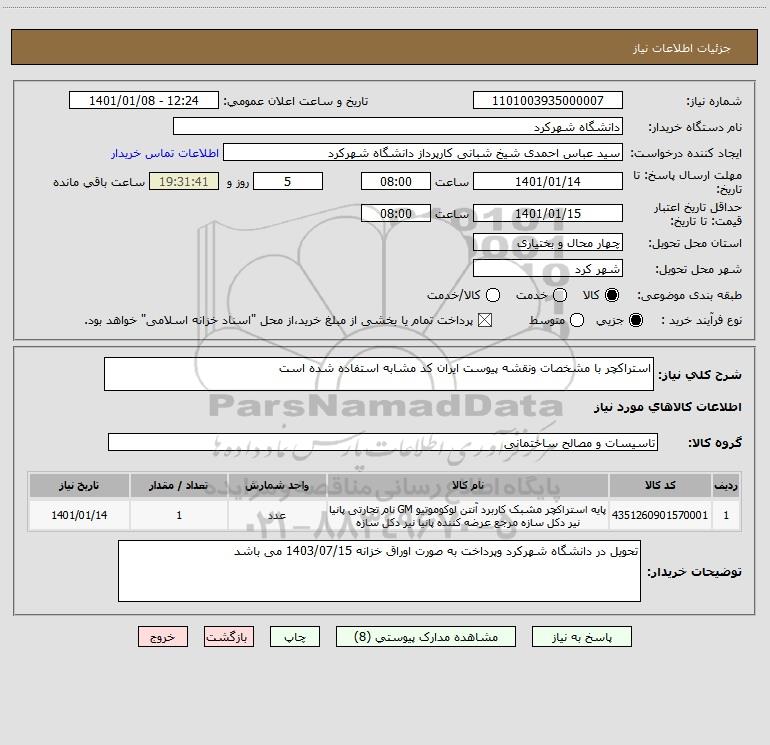This screenshot has width=770, height=745.
Task: Select the جزیی purchase type radio
Action: [x=635, y=320]
